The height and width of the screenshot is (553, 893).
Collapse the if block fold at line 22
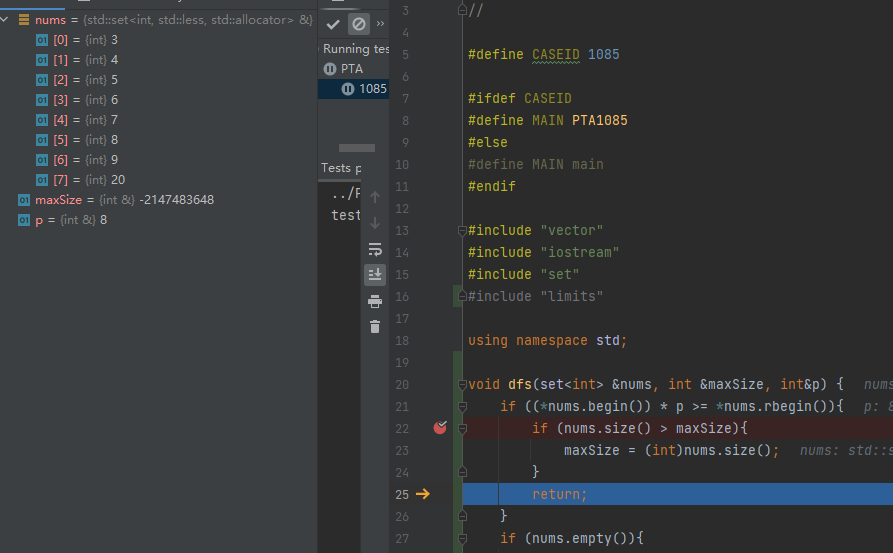coord(462,428)
